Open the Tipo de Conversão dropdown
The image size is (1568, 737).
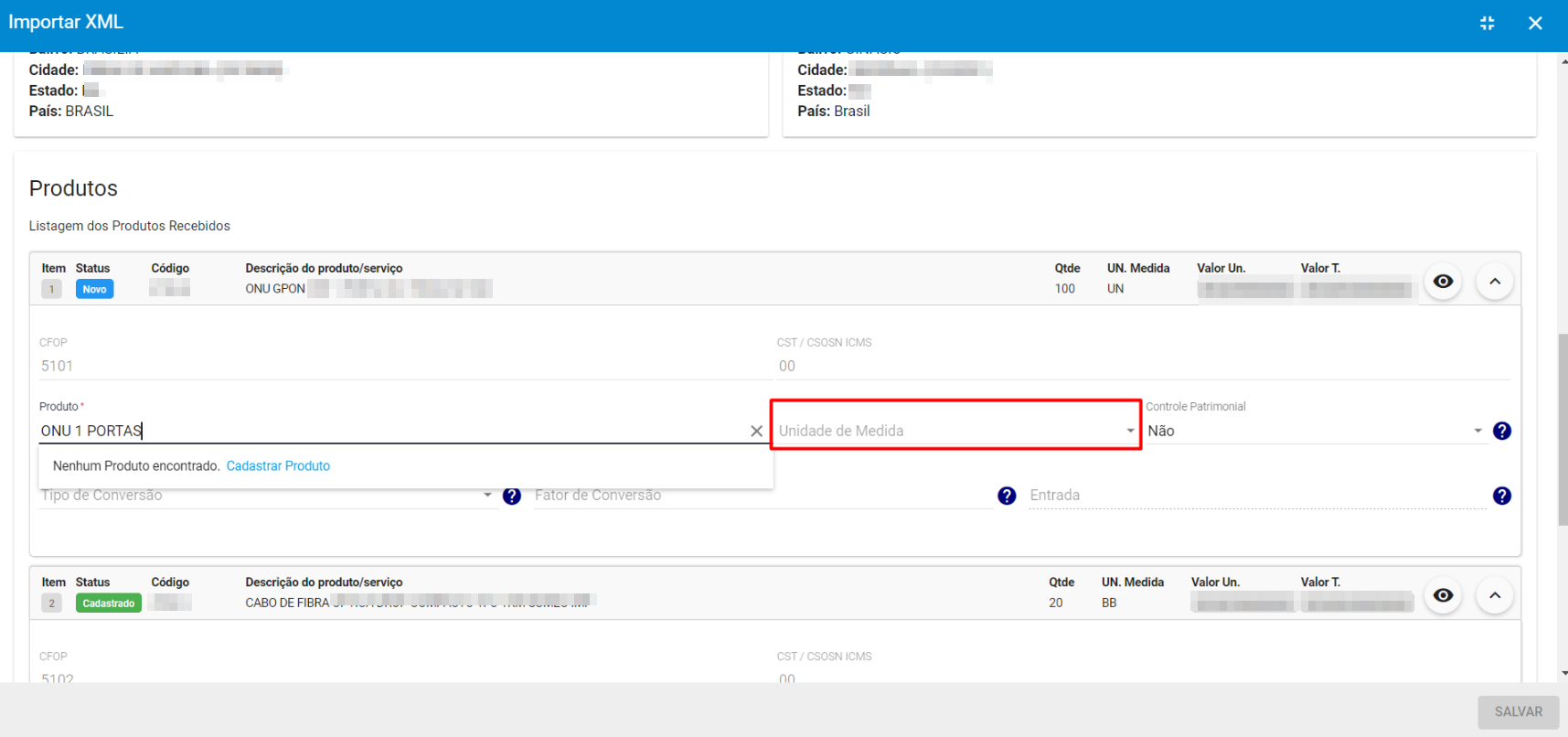pyautogui.click(x=266, y=495)
